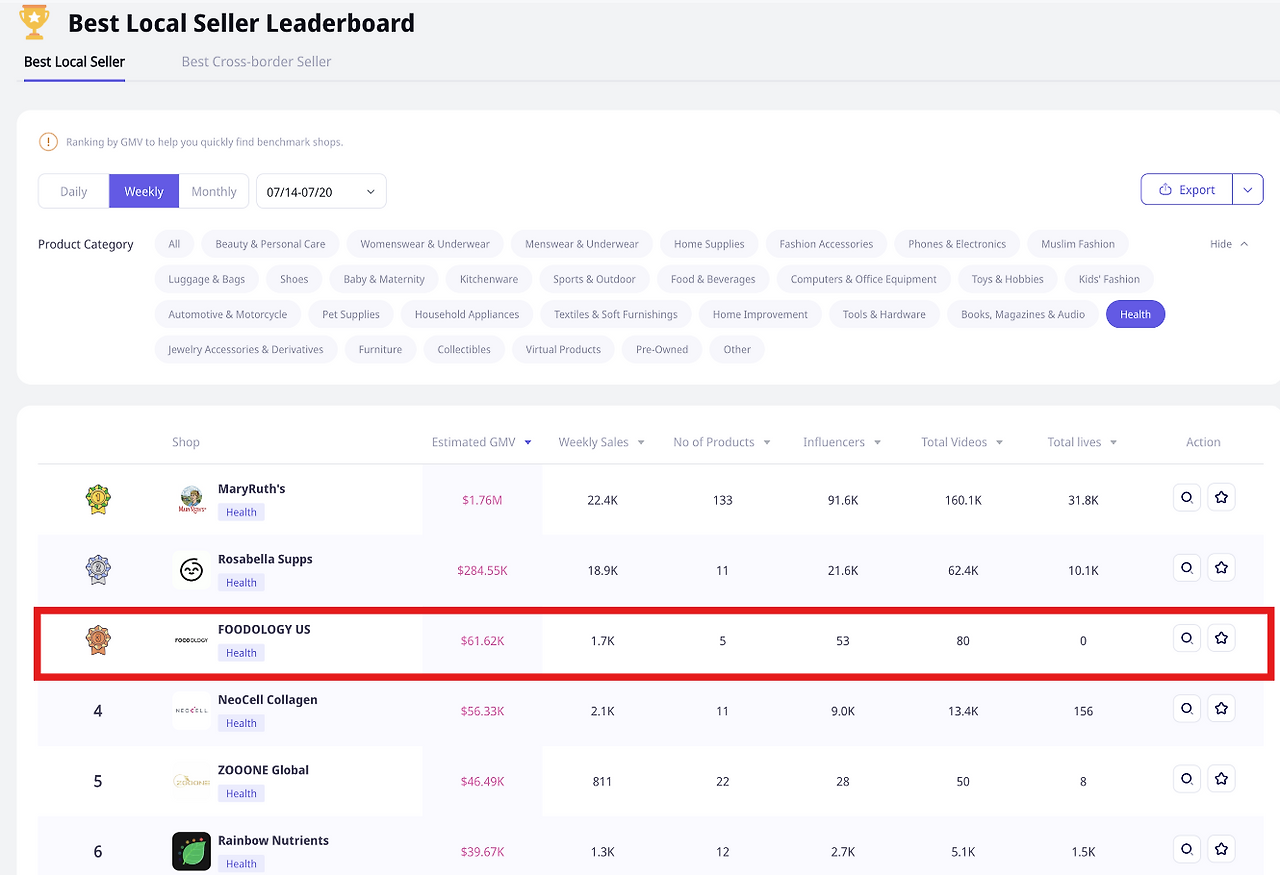The height and width of the screenshot is (875, 1280).
Task: Sort by No of Products column
Action: point(722,442)
